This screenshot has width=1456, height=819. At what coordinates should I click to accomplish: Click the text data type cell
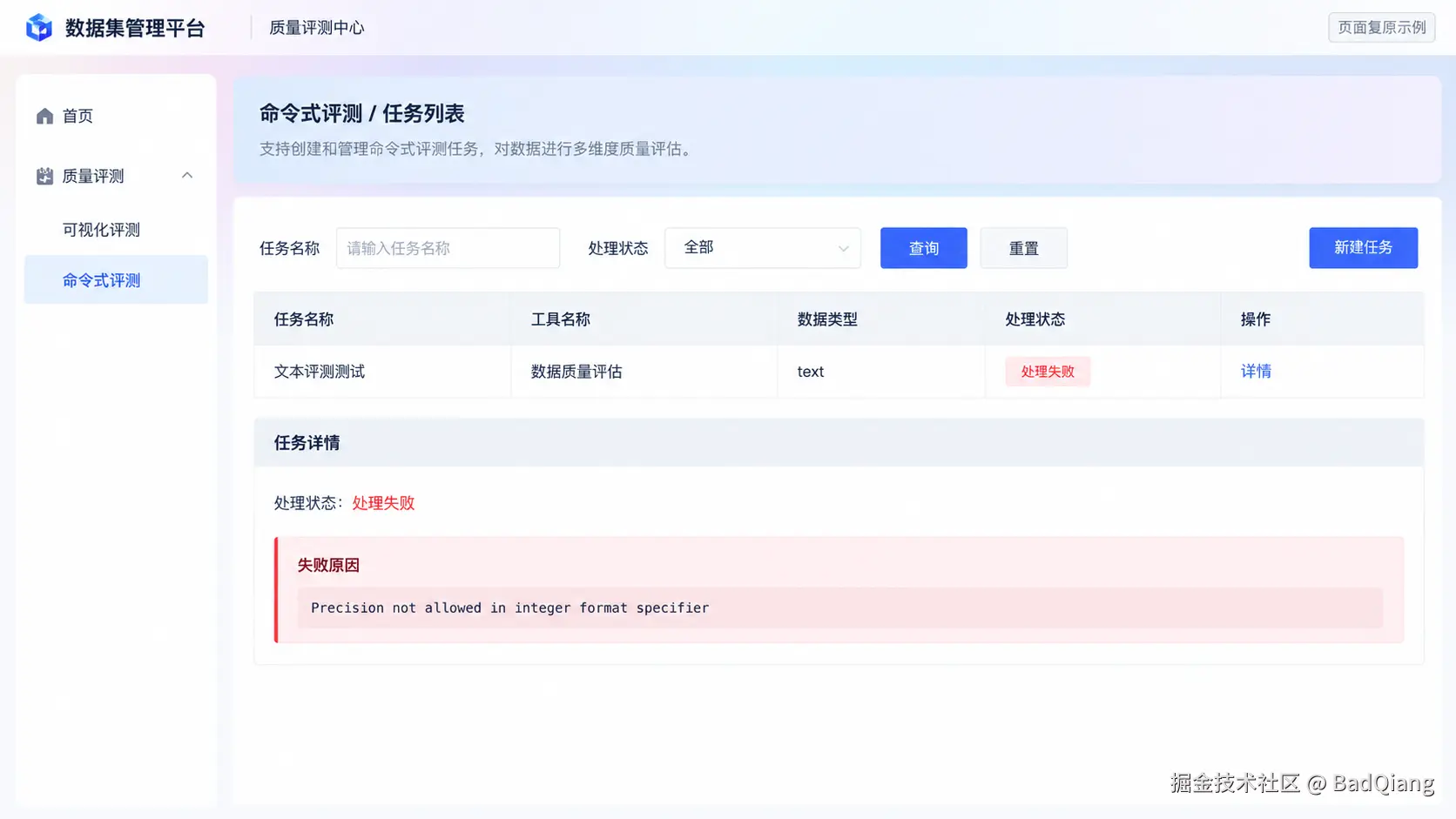pyautogui.click(x=811, y=372)
